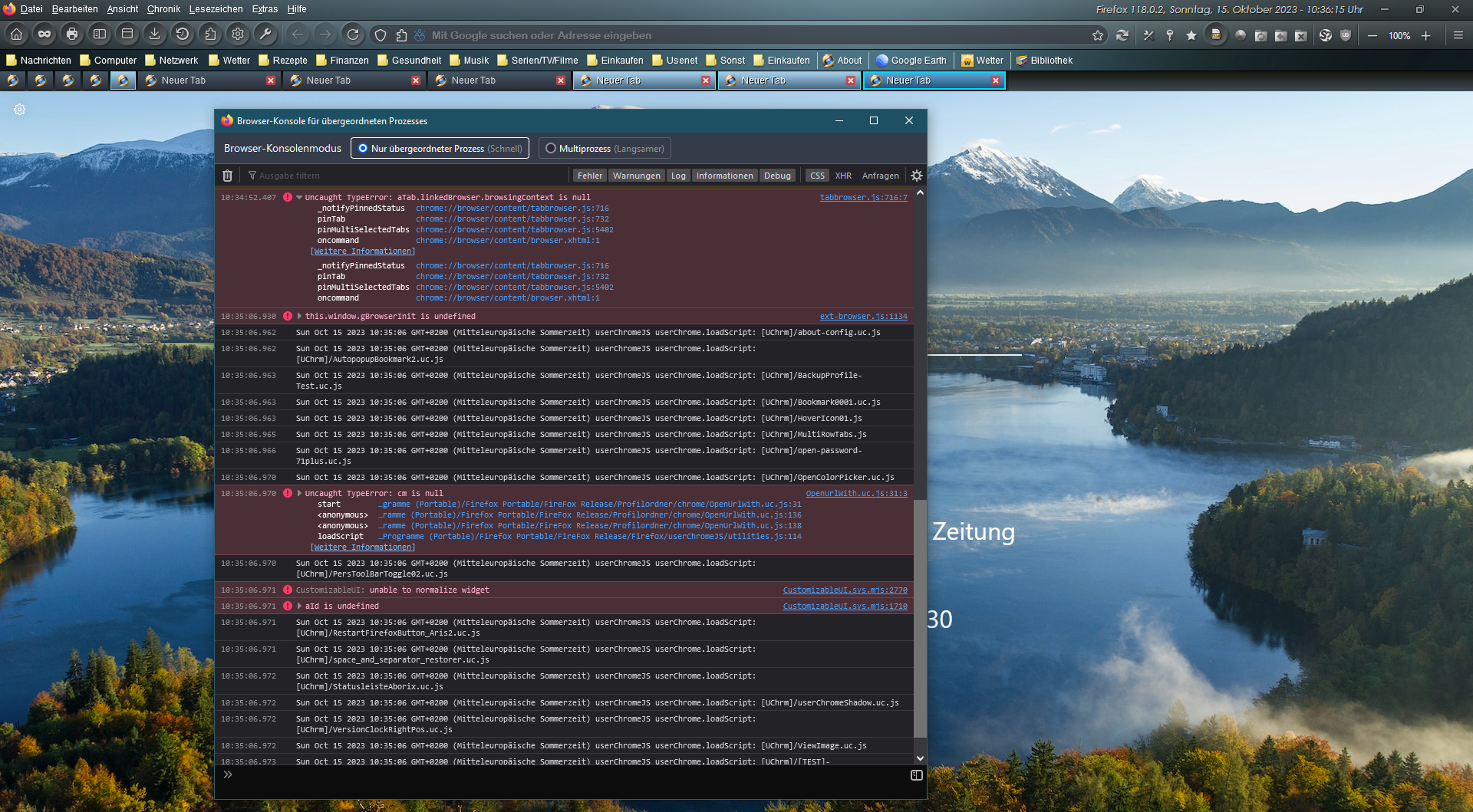This screenshot has width=1473, height=812.
Task: Toggle the 'Fehler' filter button
Action: 589,176
